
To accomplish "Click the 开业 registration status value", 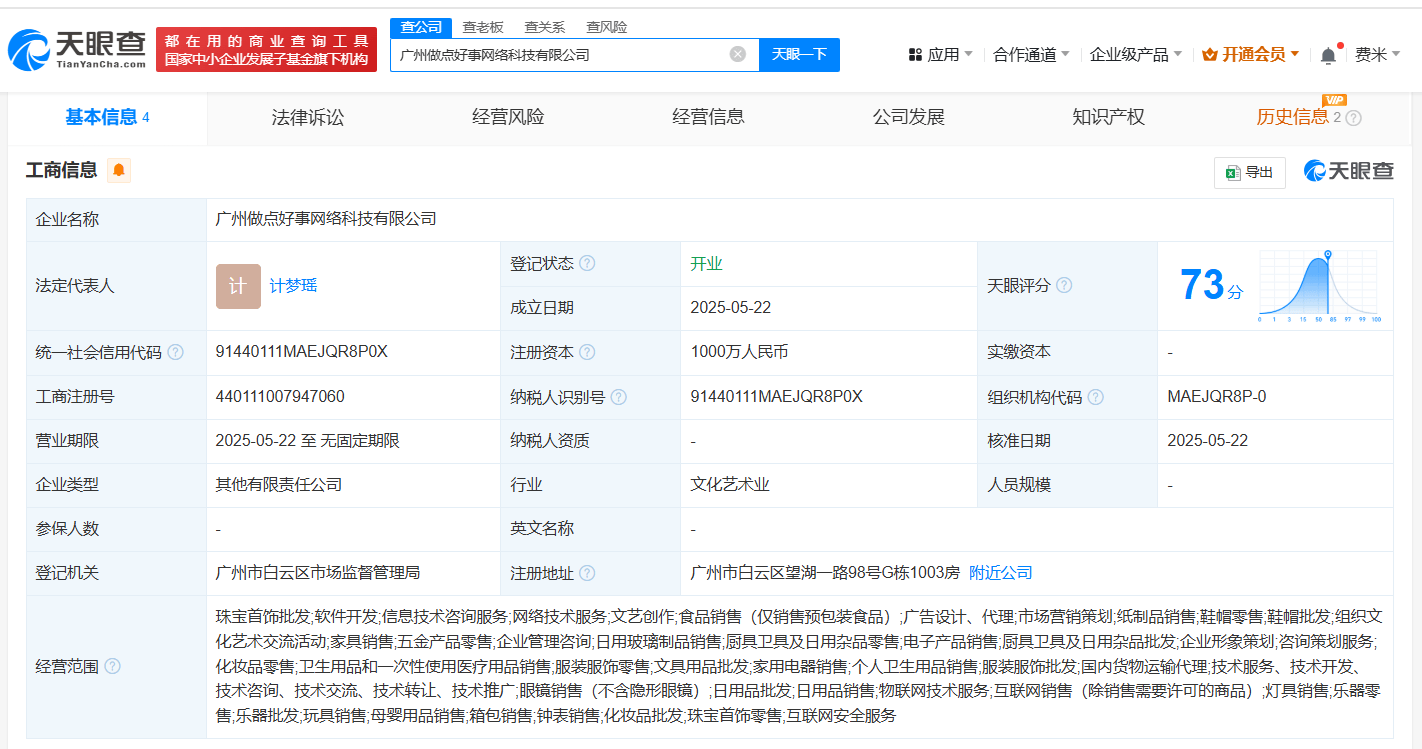I will click(x=706, y=264).
